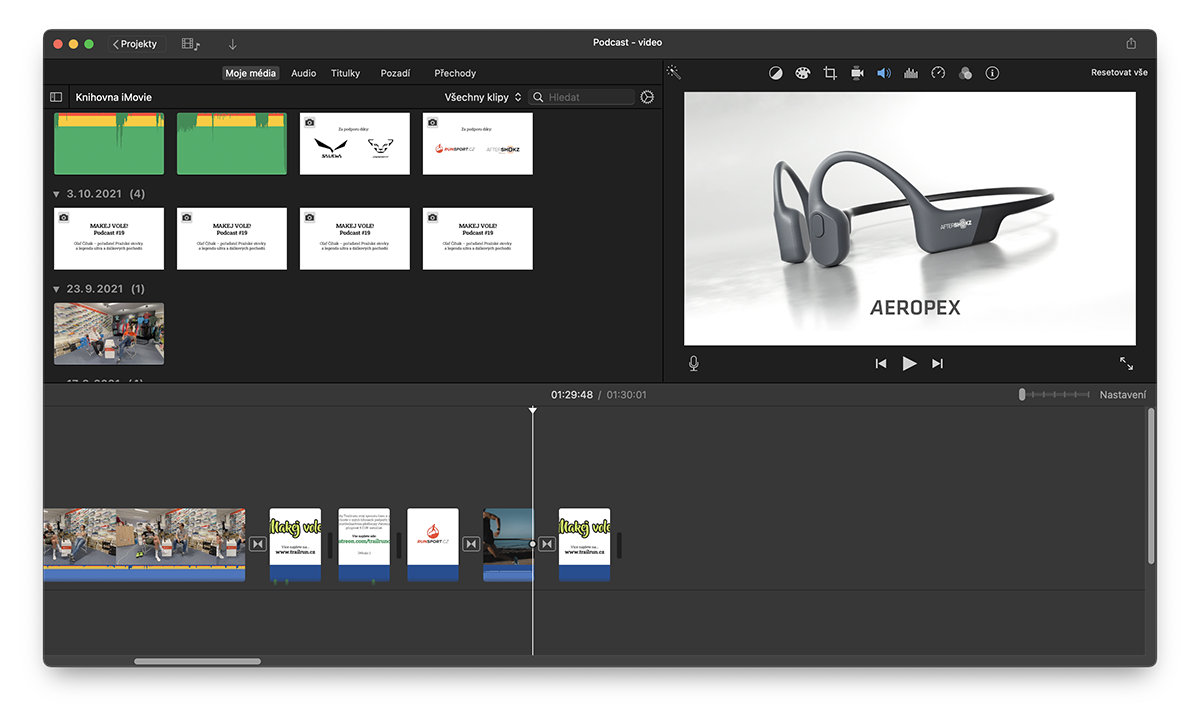Click the 01:29:48 current timecode
The width and height of the screenshot is (1200, 724).
click(571, 395)
